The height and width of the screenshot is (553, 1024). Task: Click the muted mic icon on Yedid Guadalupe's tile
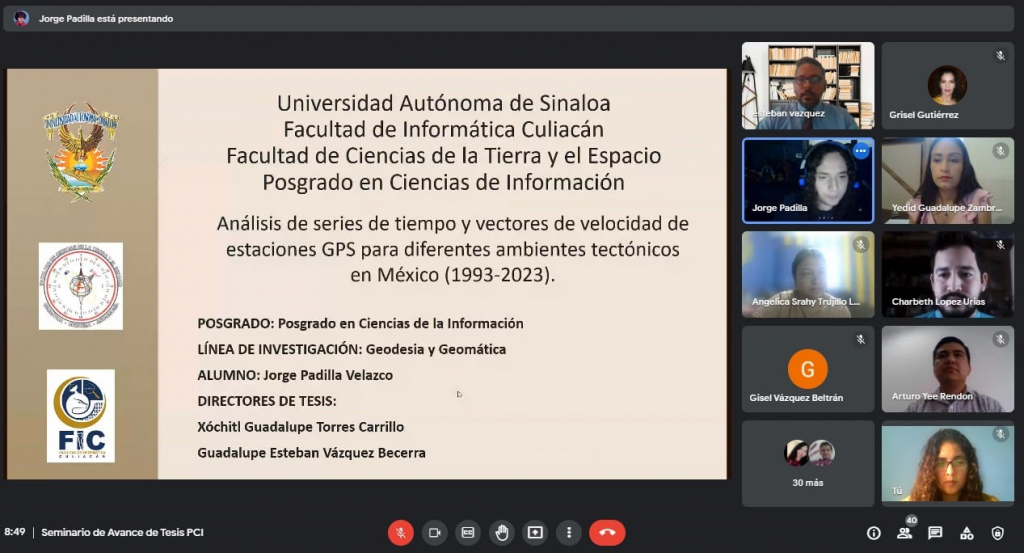(x=1000, y=151)
